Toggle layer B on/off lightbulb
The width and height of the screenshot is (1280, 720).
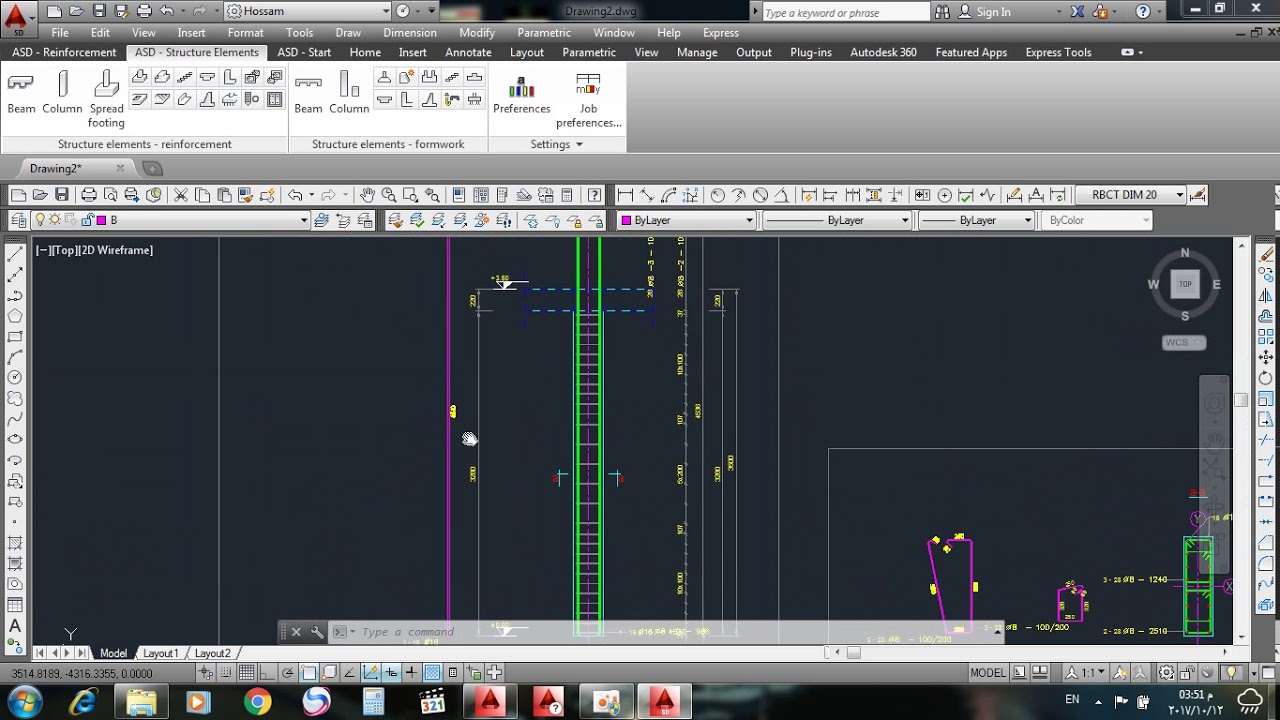[41, 220]
